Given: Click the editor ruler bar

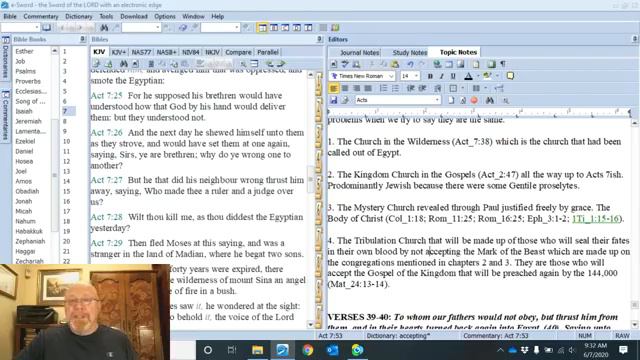Looking at the screenshot, I should pos(480,111).
